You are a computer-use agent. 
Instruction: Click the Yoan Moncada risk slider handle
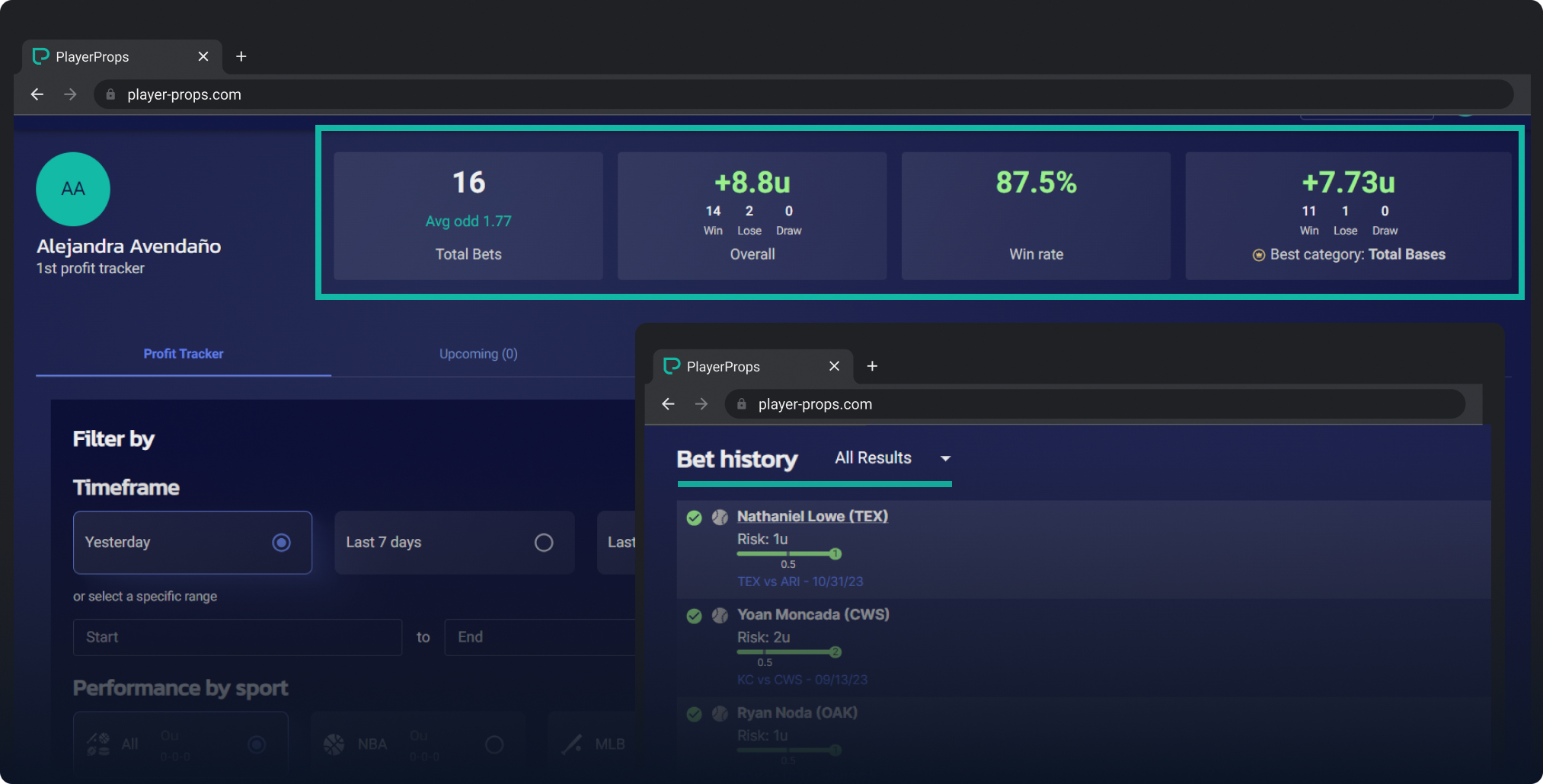(835, 652)
